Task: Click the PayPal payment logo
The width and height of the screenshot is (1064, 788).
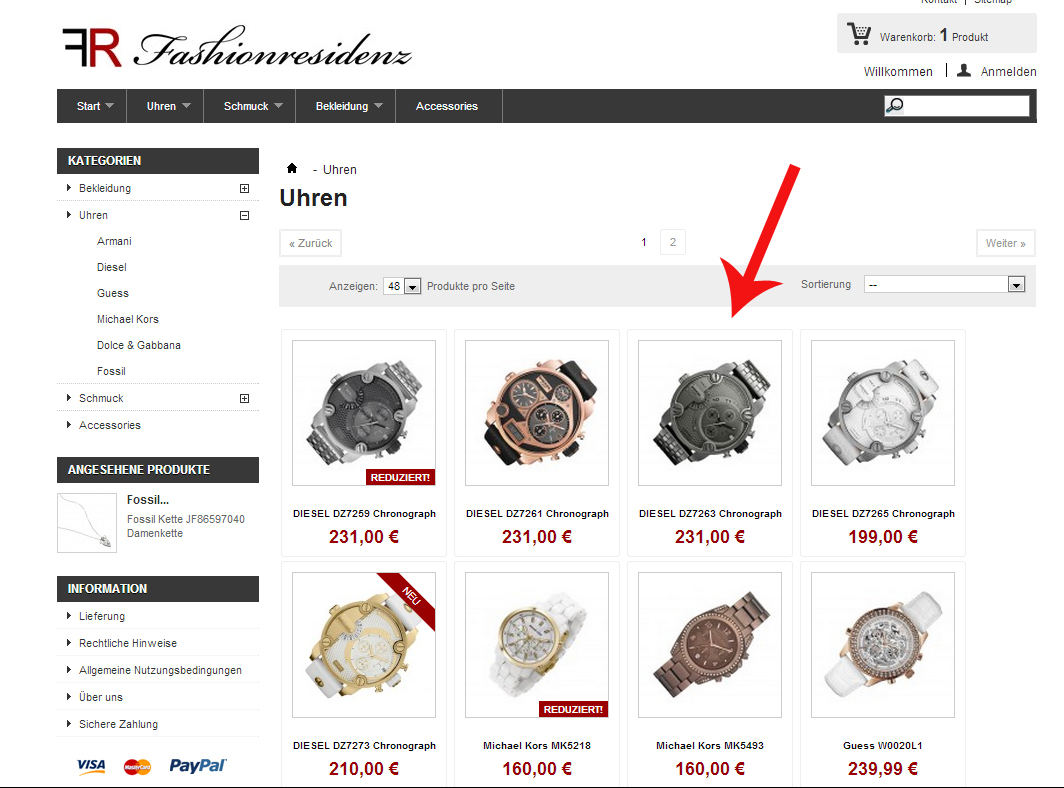Action: point(197,766)
